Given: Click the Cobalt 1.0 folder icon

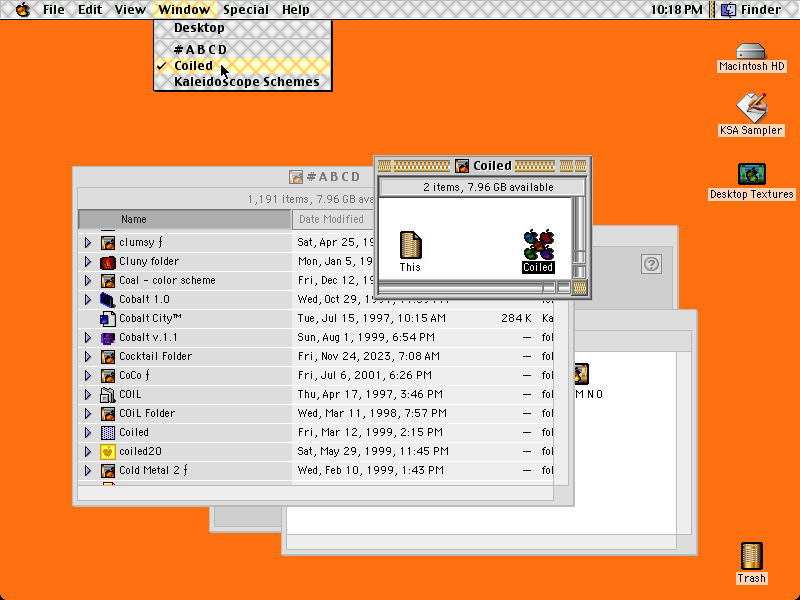Looking at the screenshot, I should click(x=108, y=299).
